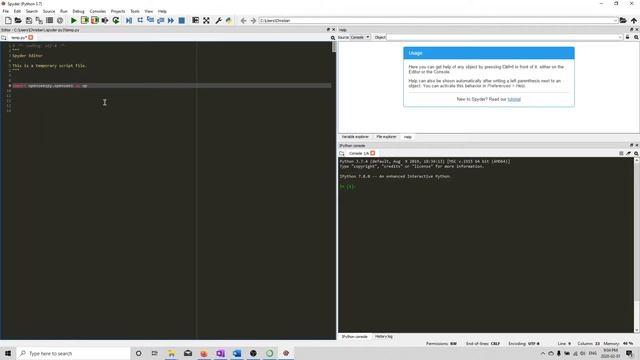Close the temp.py editor tab
This screenshot has width=640, height=360.
pyautogui.click(x=31, y=38)
